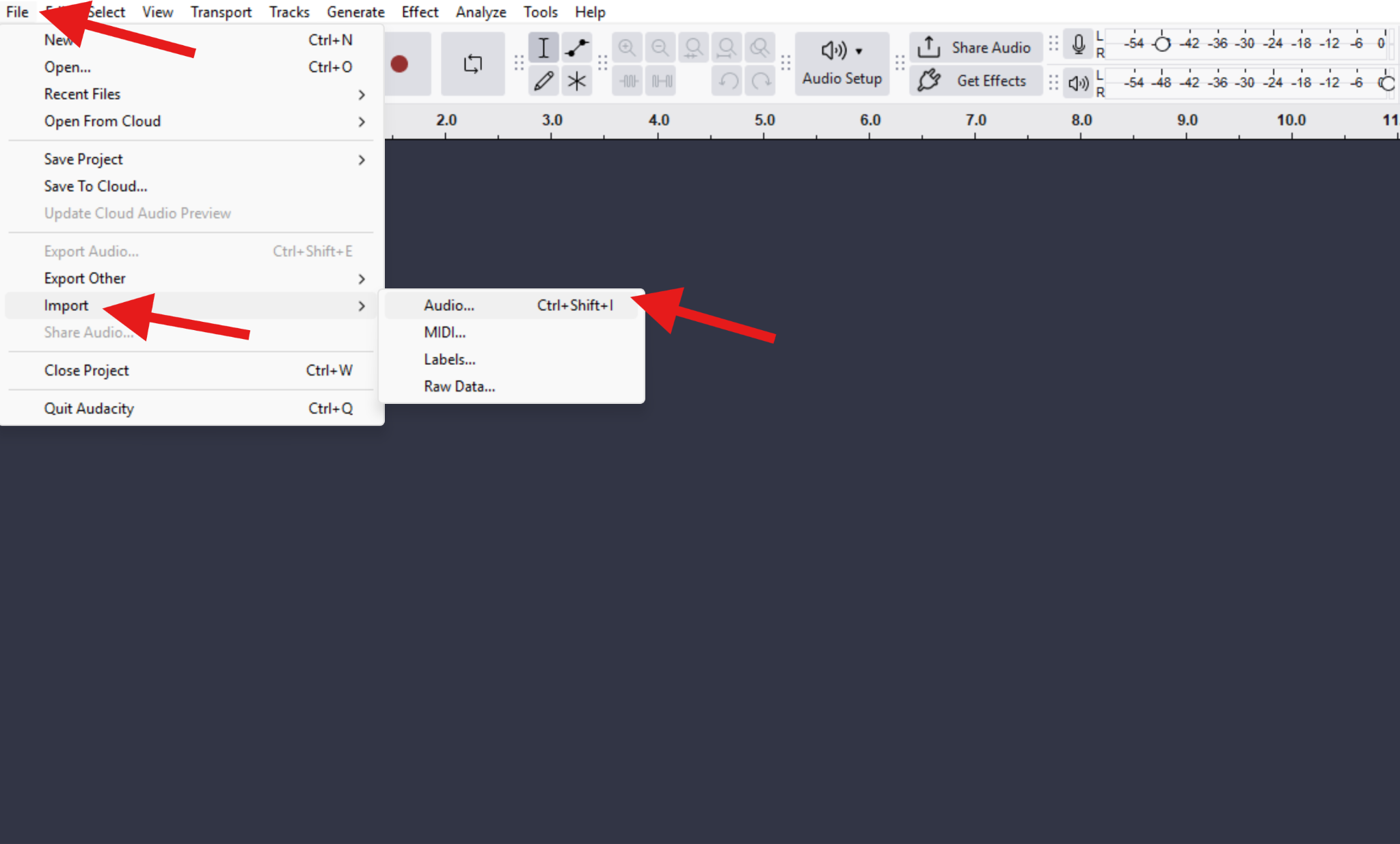Screen dimensions: 1400x844
Task: Activate the Draw tool
Action: click(x=543, y=80)
